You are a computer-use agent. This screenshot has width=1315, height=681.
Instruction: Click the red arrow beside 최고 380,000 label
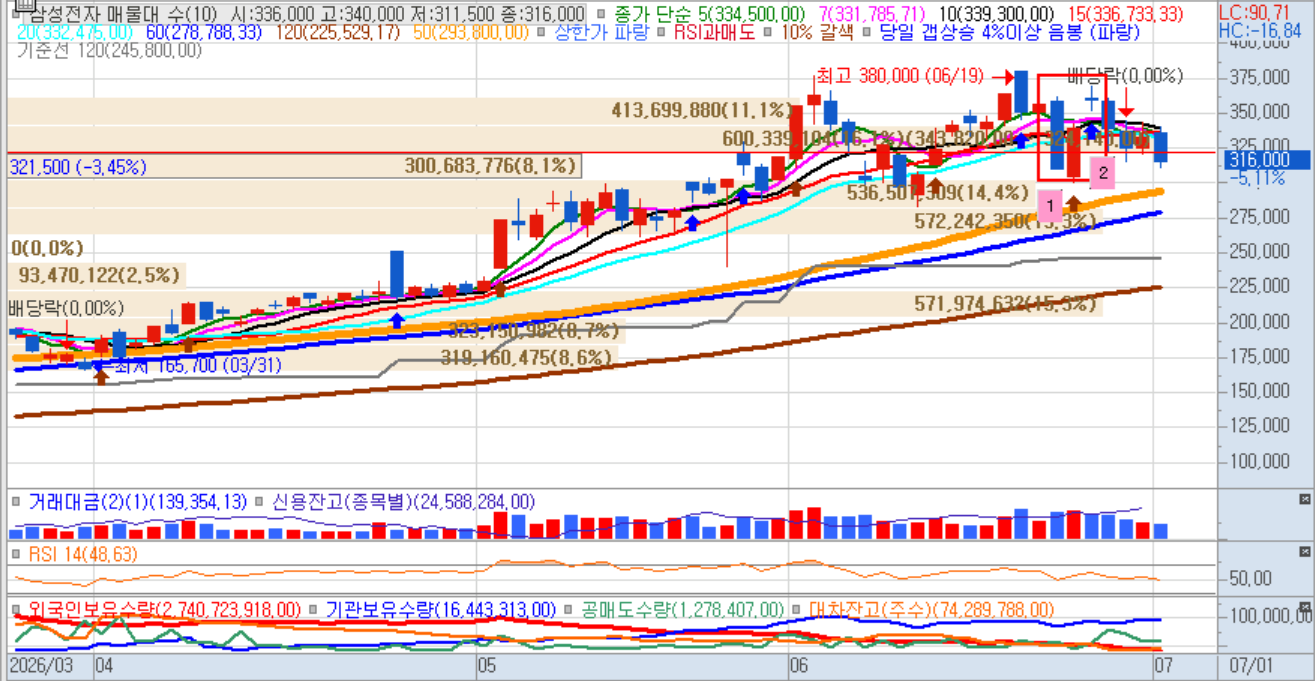point(1002,75)
